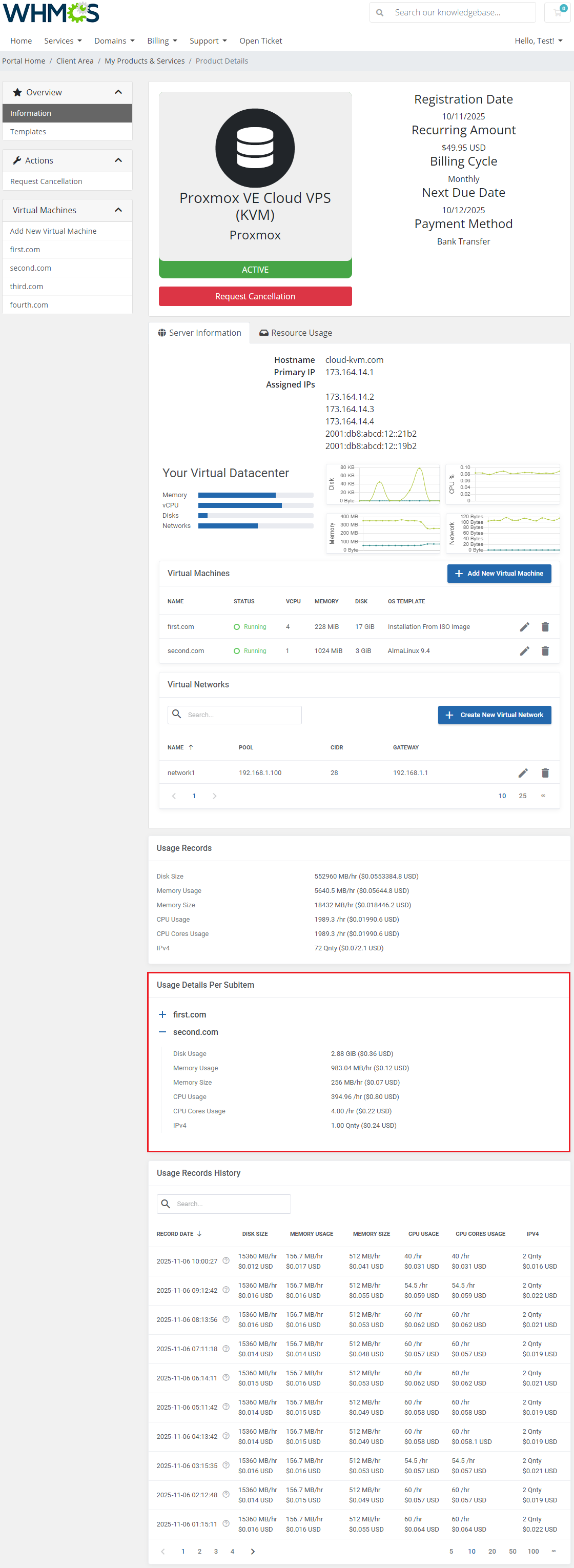The height and width of the screenshot is (1568, 574).
Task: Click info icon for record 2025-11-06 04:13:42
Action: (226, 1436)
